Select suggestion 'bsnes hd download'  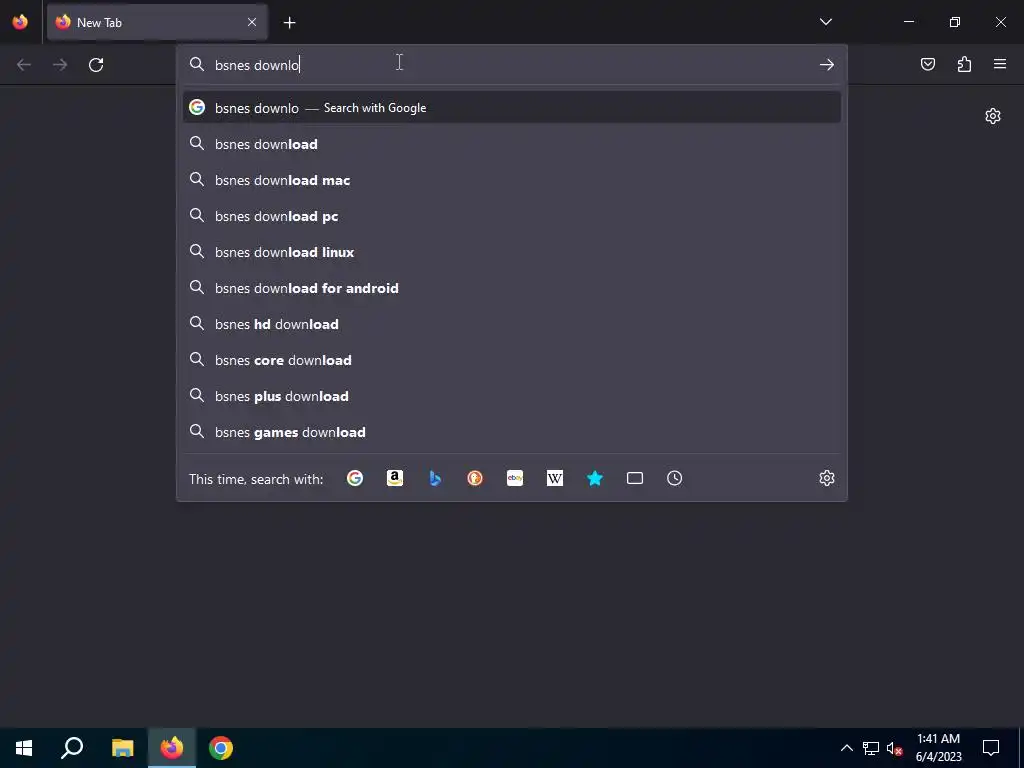pos(512,324)
